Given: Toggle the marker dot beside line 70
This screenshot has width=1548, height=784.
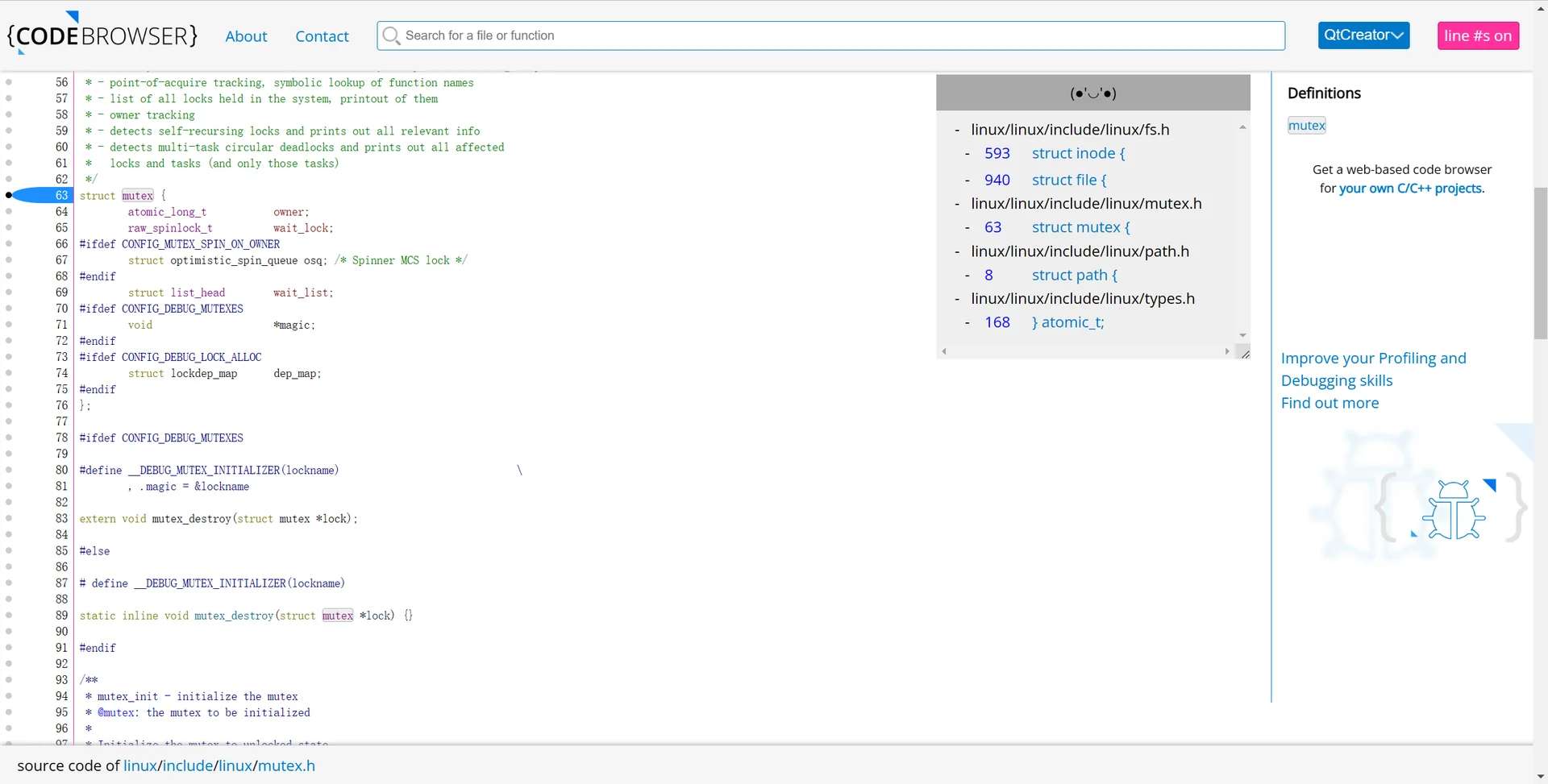Looking at the screenshot, I should [9, 309].
